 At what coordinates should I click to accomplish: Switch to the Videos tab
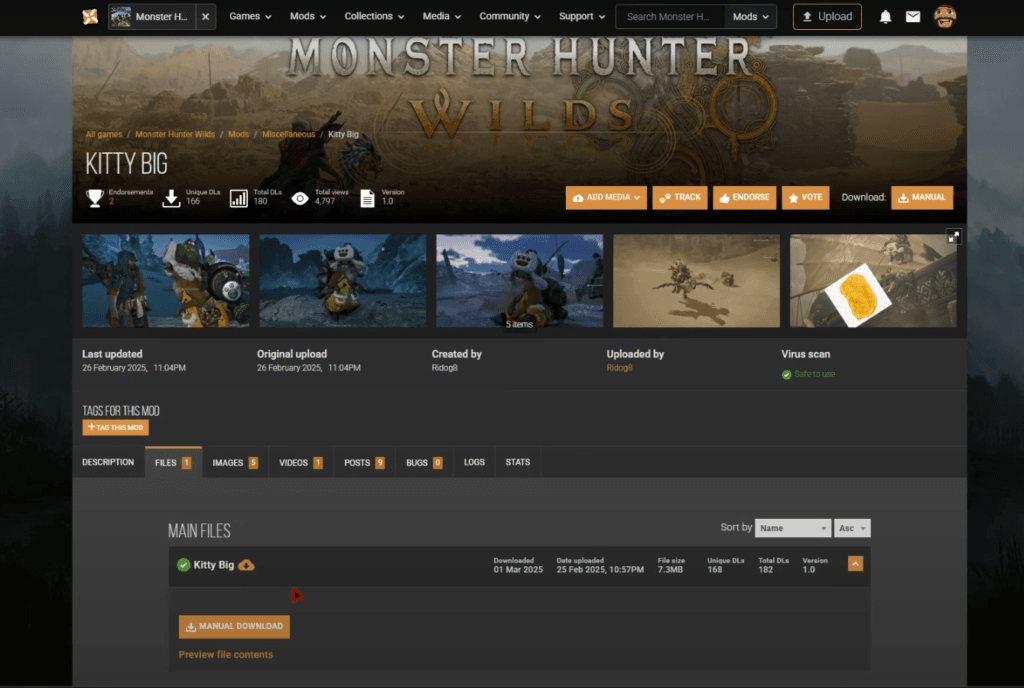300,462
